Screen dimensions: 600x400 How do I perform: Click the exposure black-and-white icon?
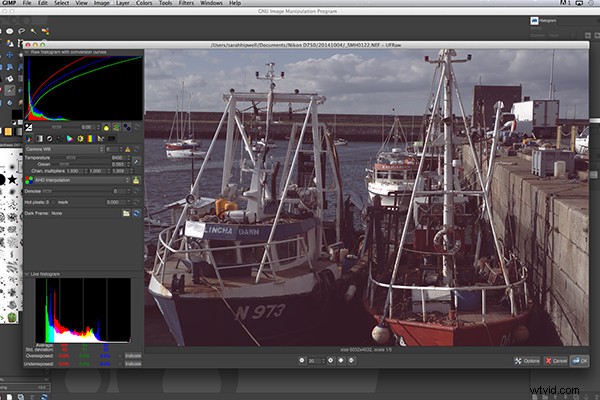coord(29,127)
